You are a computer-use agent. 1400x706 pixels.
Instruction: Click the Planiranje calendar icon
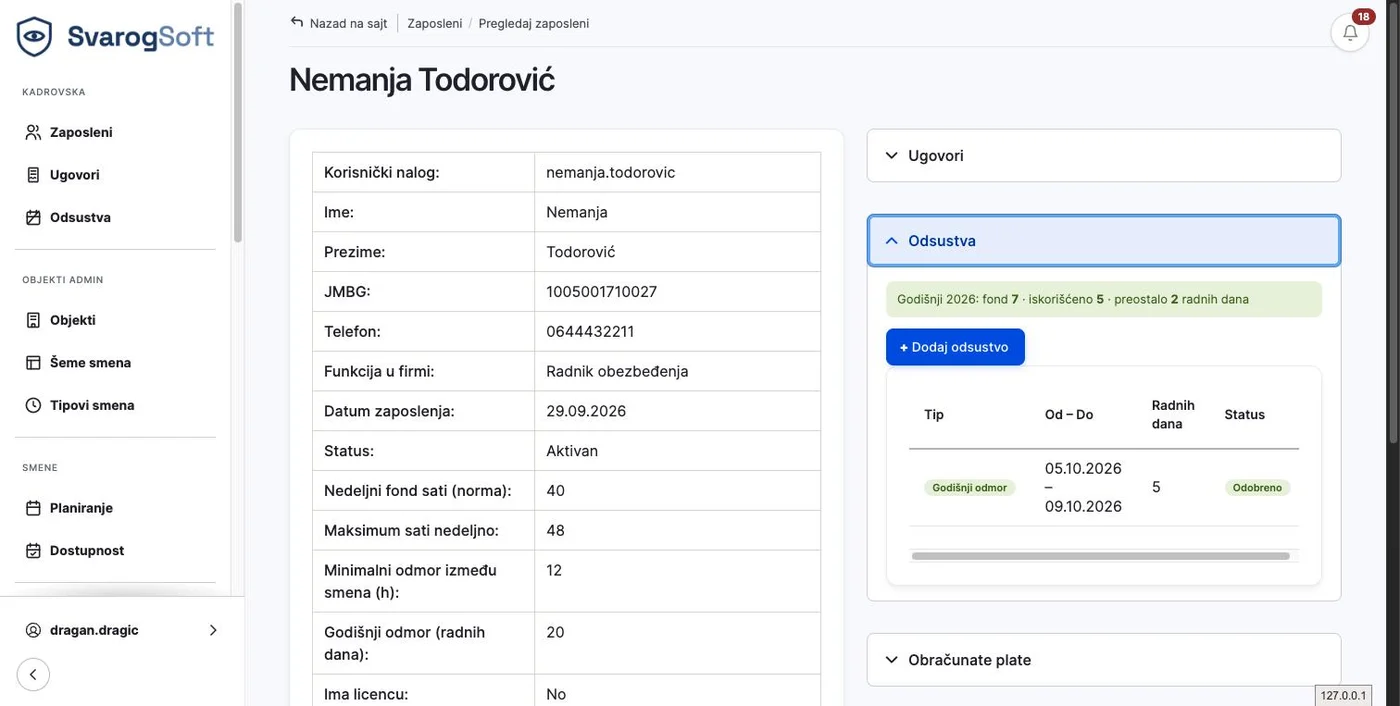pos(33,508)
